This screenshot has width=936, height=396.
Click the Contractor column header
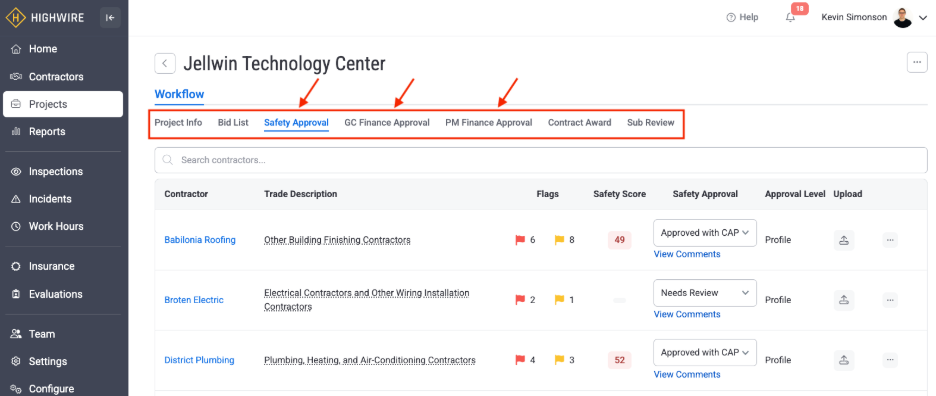click(x=186, y=194)
